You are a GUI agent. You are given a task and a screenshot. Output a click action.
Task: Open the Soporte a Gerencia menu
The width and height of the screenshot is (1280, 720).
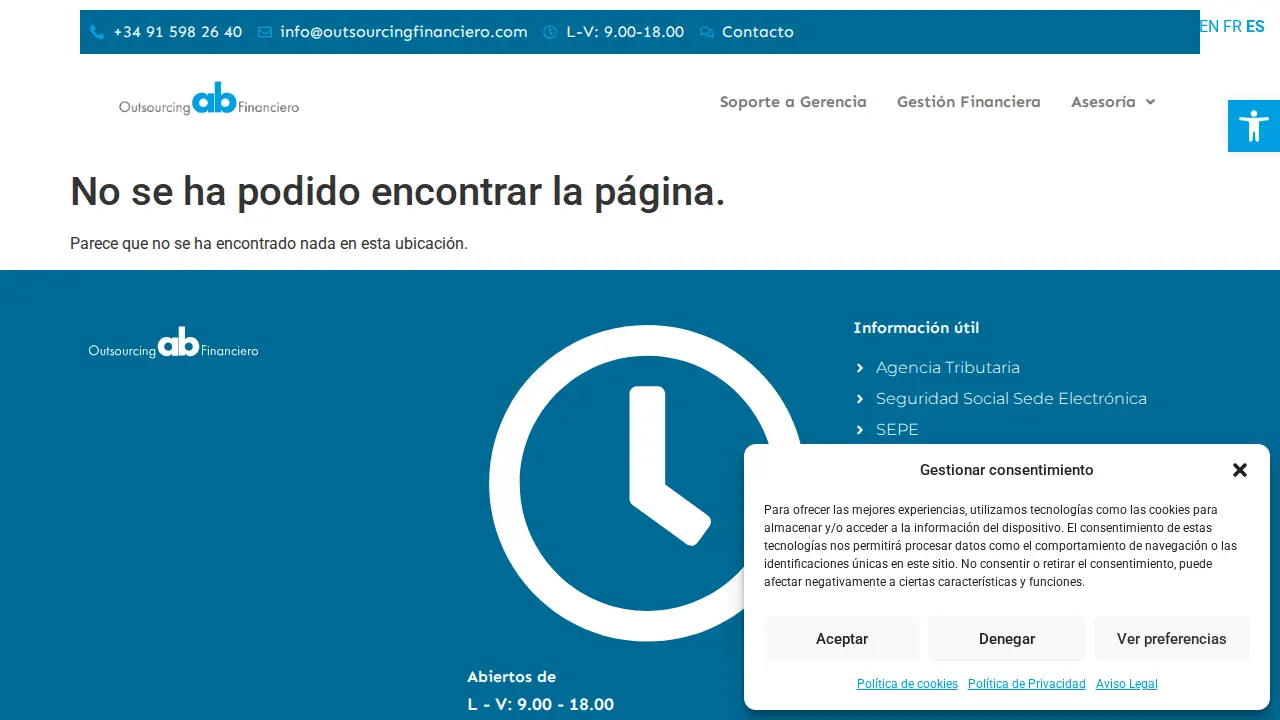point(793,102)
